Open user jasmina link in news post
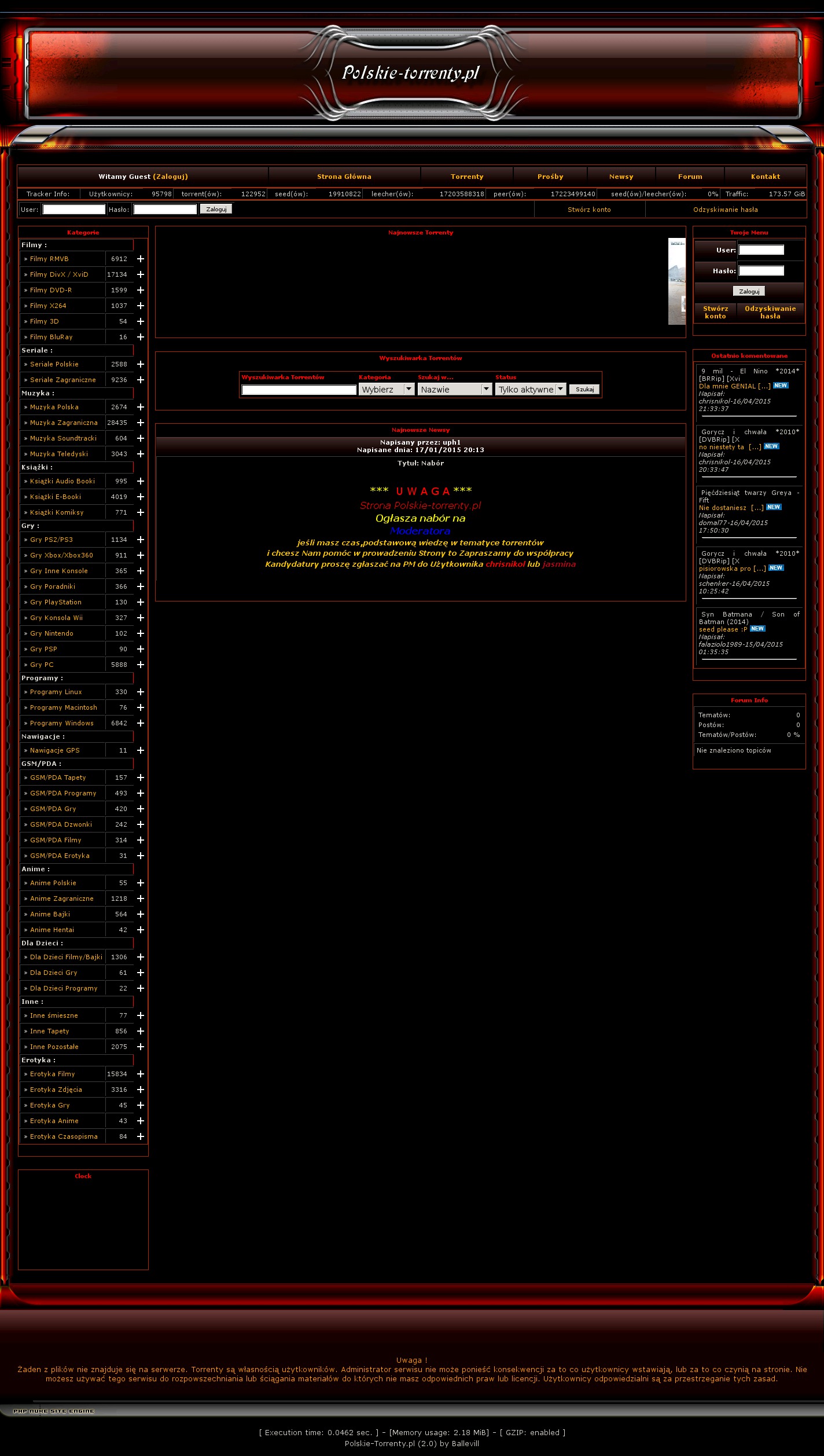 pyautogui.click(x=559, y=564)
